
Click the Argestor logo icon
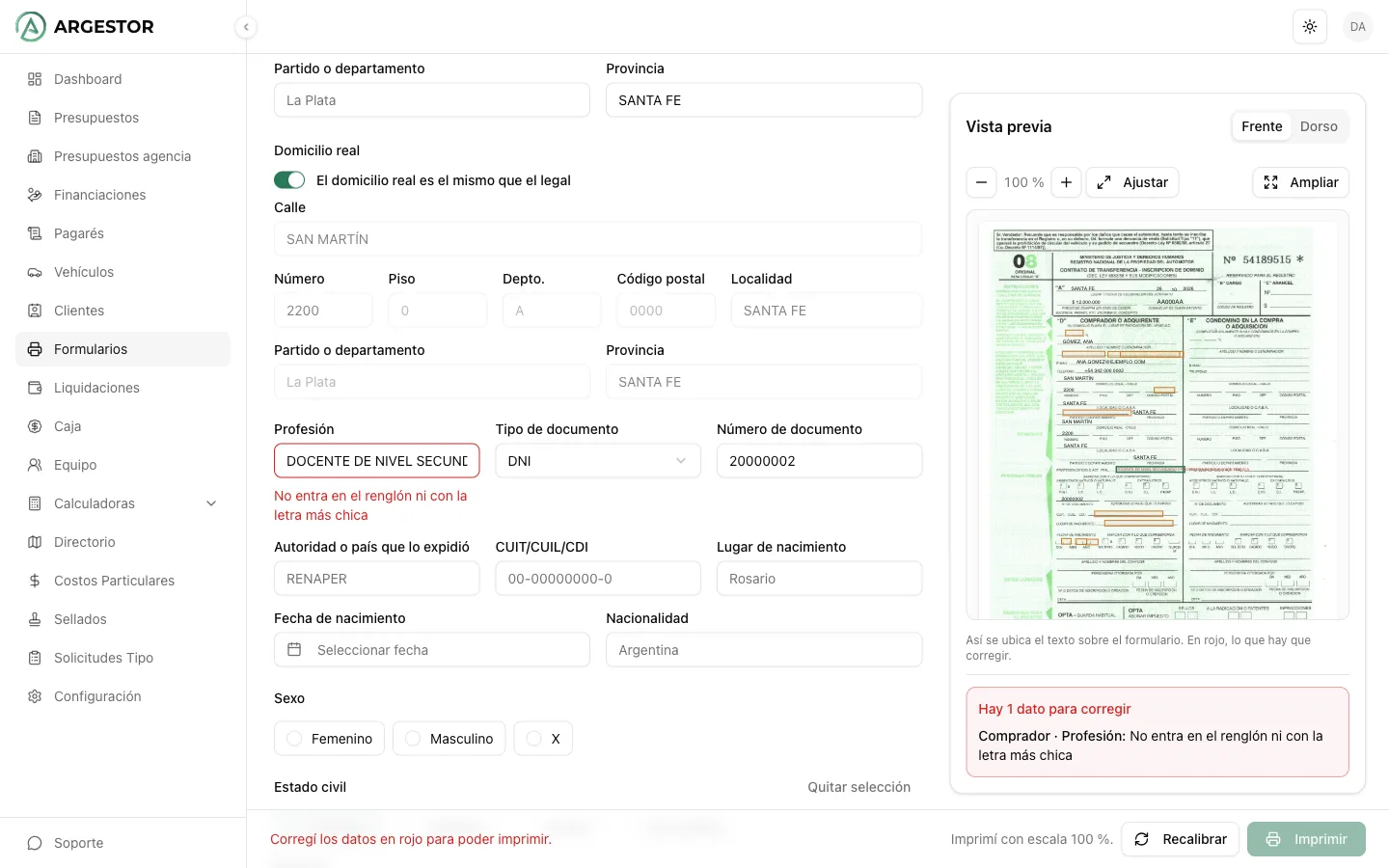31,27
